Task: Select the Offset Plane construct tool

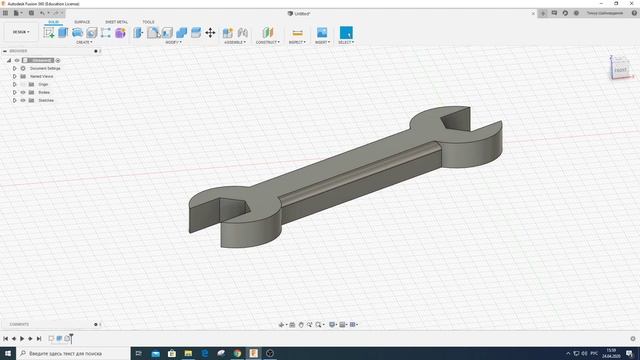Action: [x=268, y=33]
